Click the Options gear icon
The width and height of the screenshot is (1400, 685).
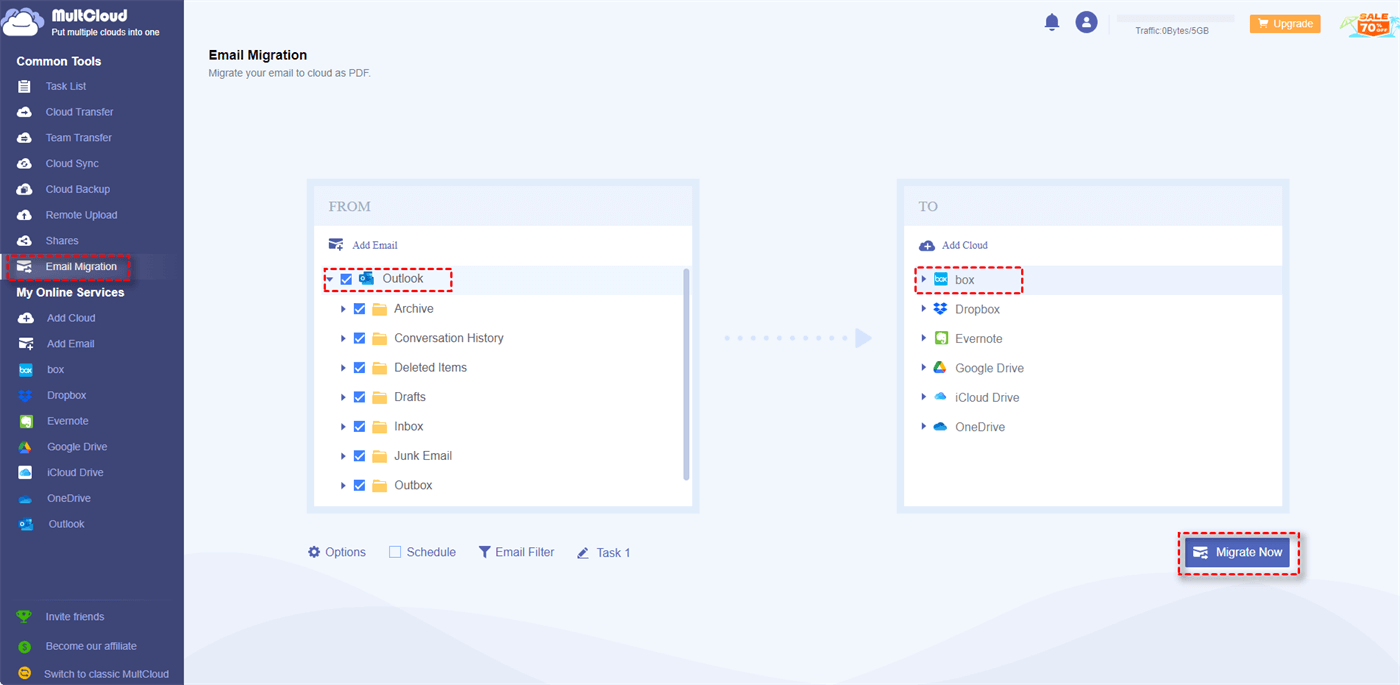click(314, 552)
